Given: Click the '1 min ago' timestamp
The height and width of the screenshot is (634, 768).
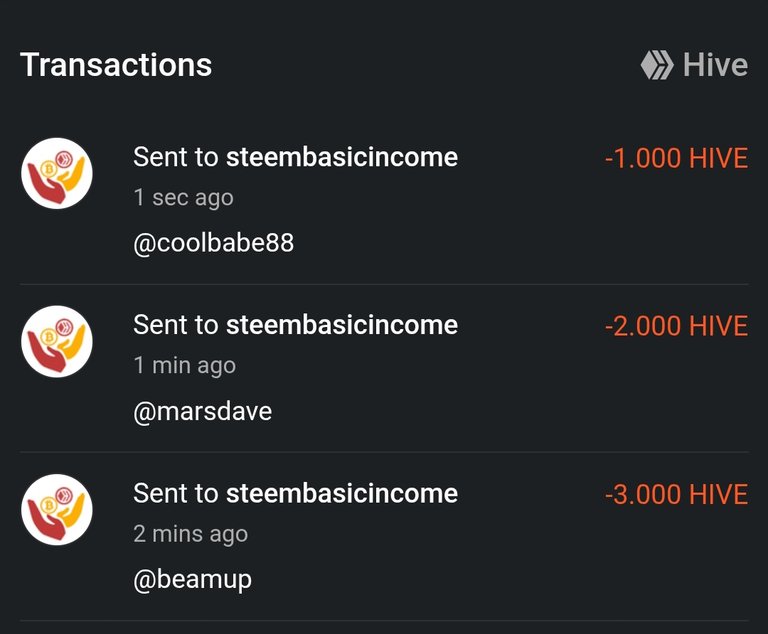Looking at the screenshot, I should (185, 366).
